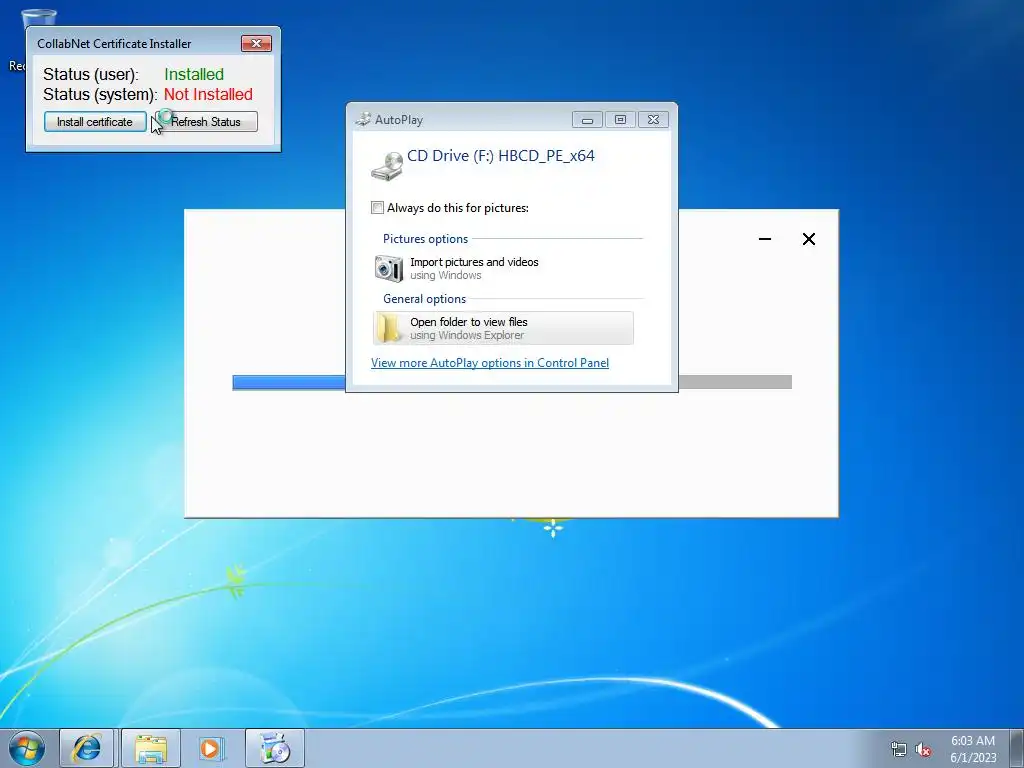This screenshot has height=768, width=1024.
Task: Close the AutoPlay dialog
Action: pos(653,120)
